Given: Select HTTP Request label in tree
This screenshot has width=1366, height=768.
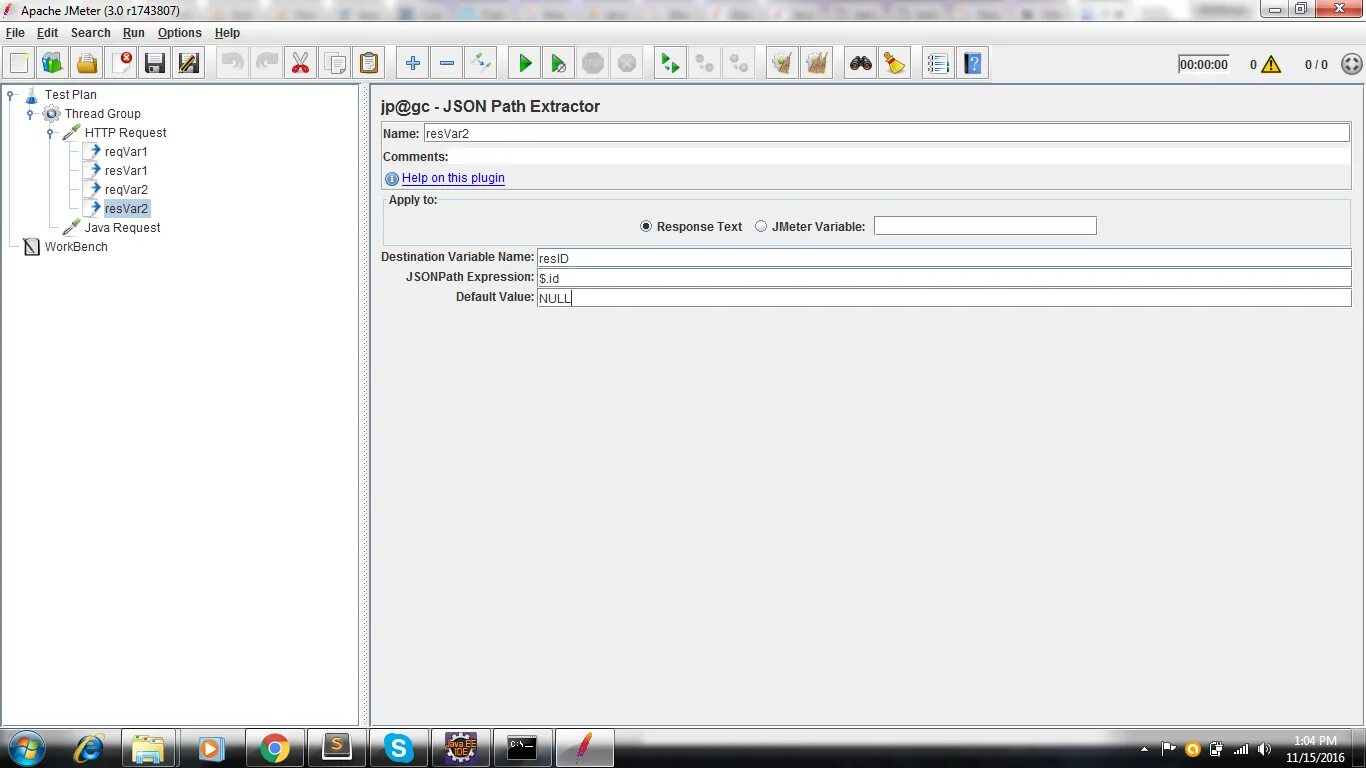Looking at the screenshot, I should (125, 133).
